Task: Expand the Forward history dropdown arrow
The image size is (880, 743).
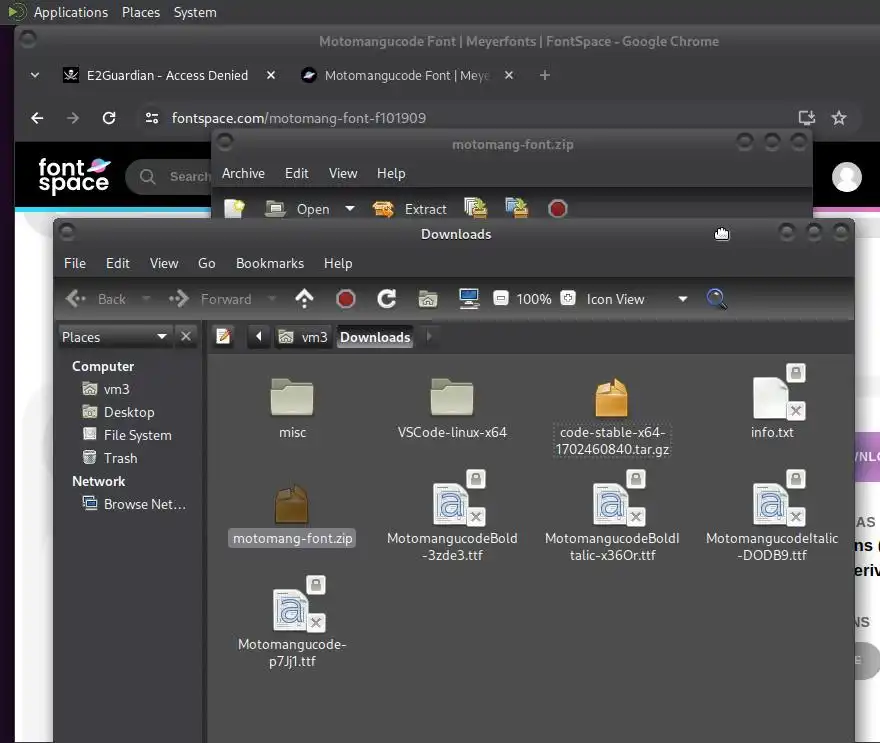Action: click(272, 299)
